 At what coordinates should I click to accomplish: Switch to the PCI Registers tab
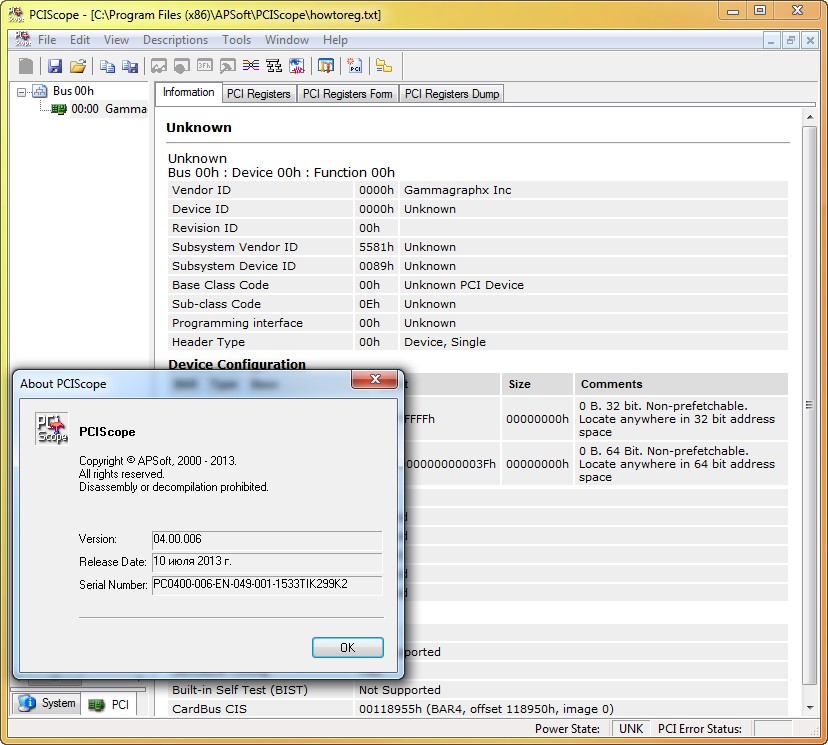[259, 94]
